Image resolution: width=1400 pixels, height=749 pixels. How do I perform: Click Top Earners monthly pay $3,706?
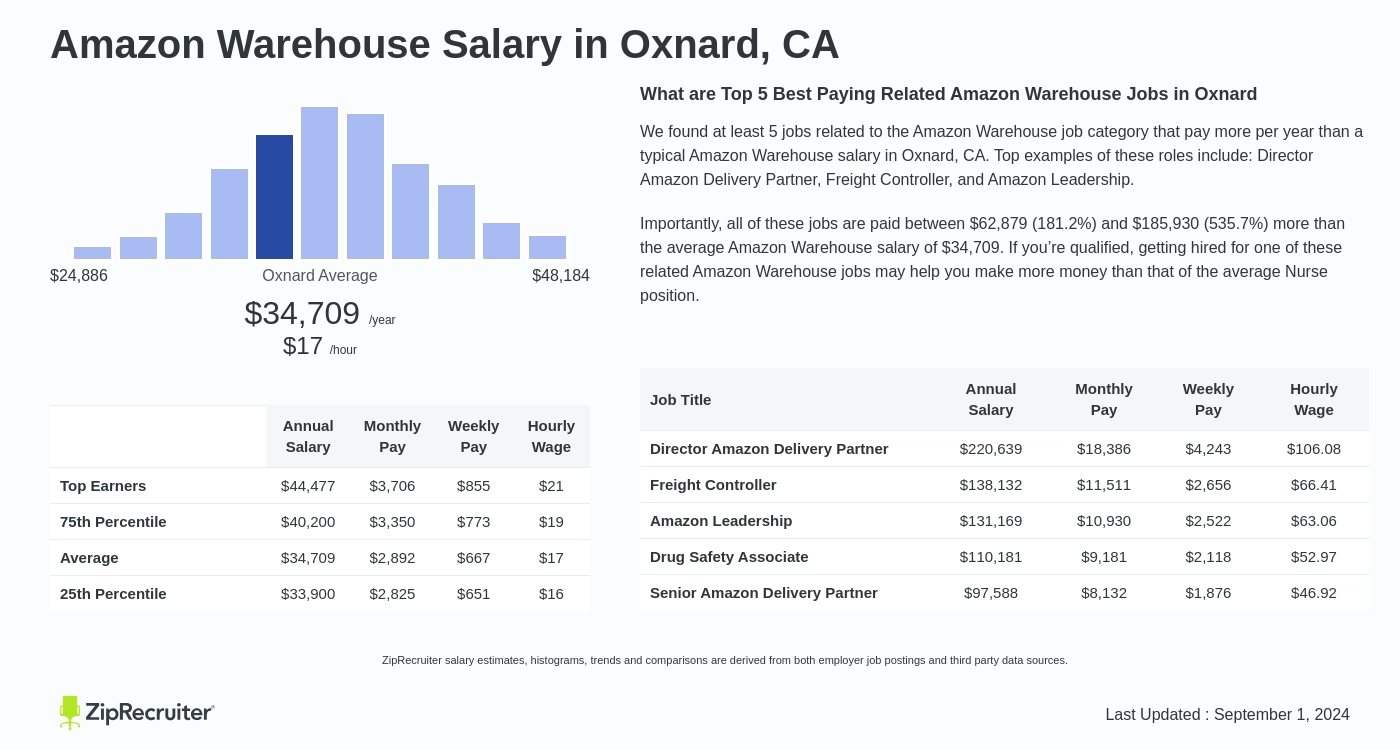392,486
